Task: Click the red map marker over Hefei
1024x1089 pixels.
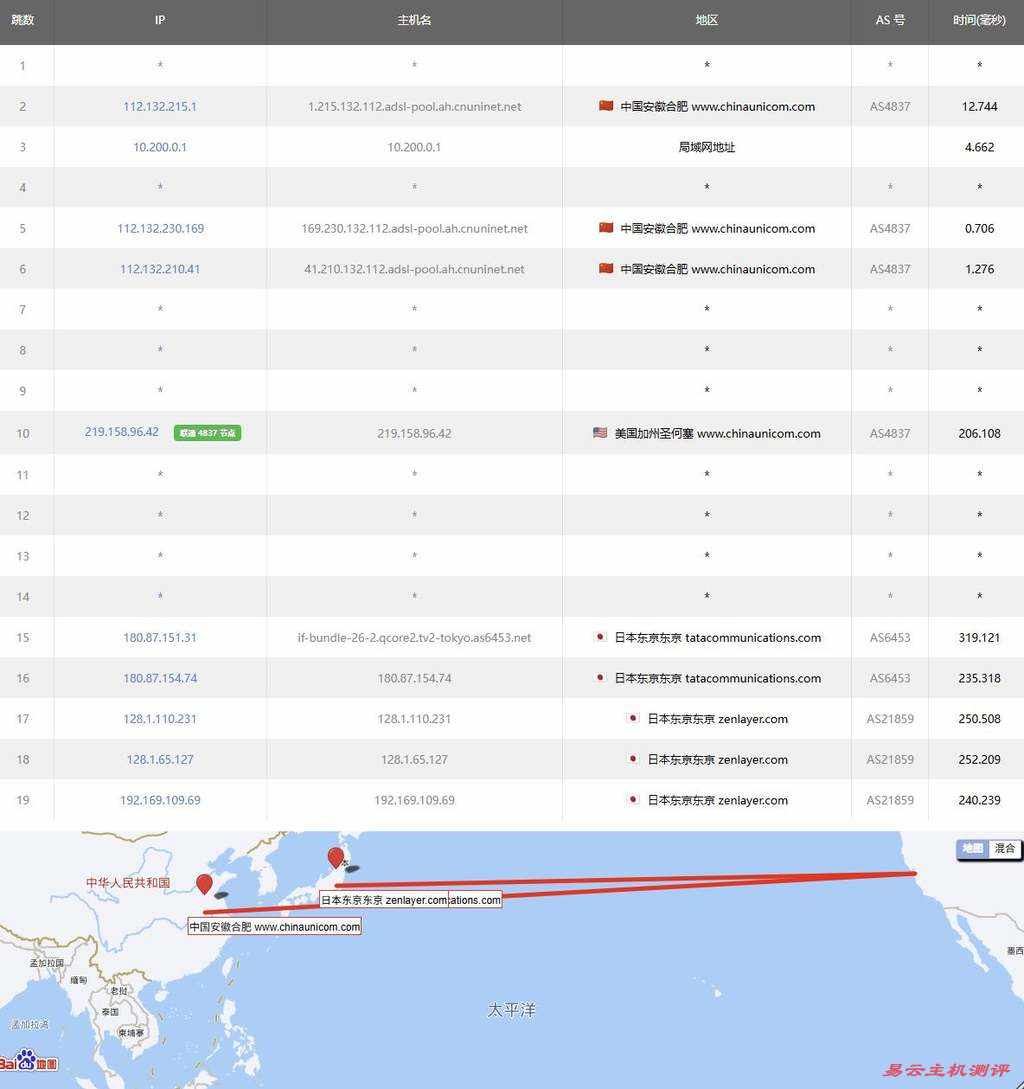Action: click(204, 883)
